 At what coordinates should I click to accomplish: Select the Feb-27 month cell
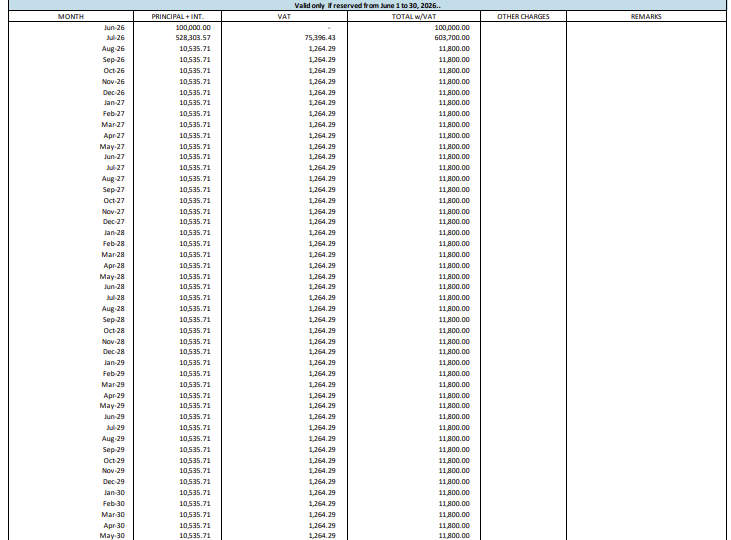[114, 114]
